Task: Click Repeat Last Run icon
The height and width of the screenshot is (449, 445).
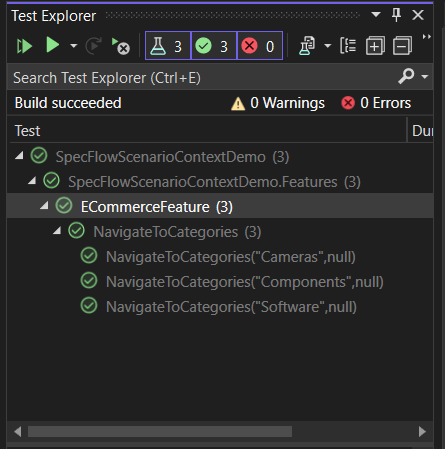Action: pyautogui.click(x=94, y=46)
